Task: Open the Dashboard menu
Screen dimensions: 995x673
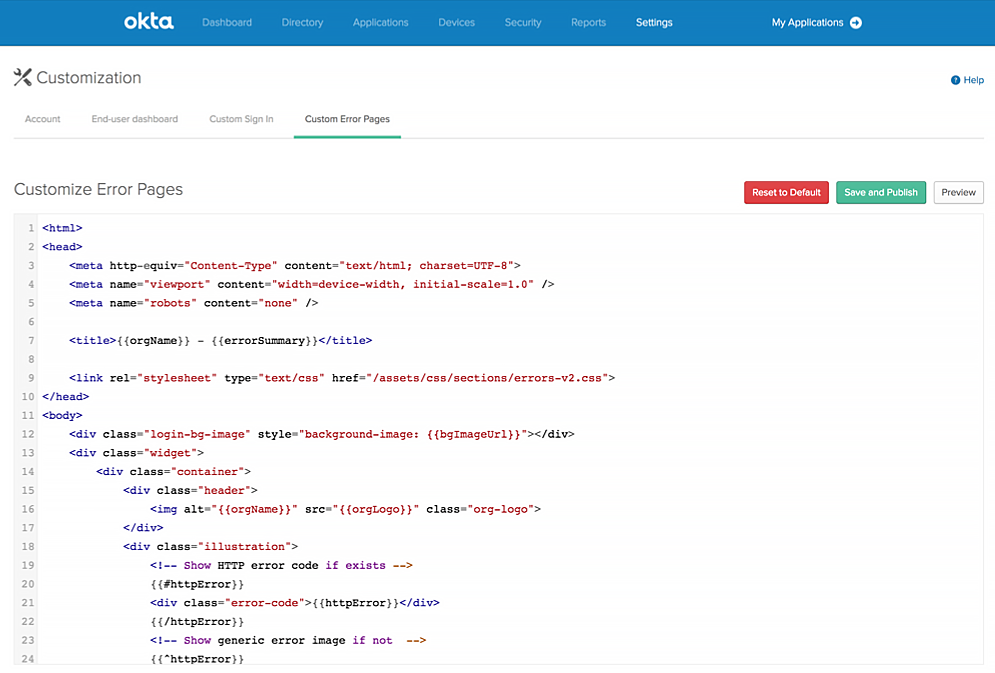Action: pyautogui.click(x=227, y=22)
